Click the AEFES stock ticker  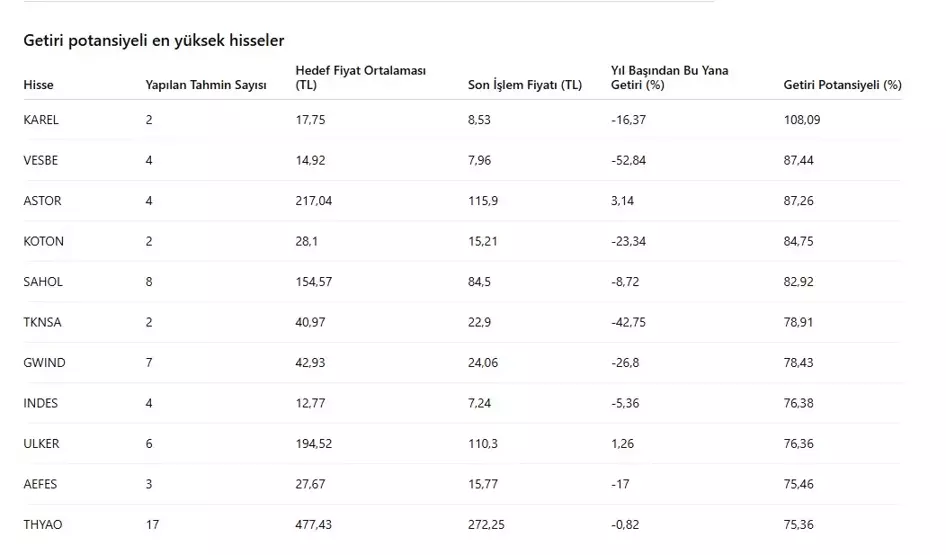pyautogui.click(x=40, y=484)
